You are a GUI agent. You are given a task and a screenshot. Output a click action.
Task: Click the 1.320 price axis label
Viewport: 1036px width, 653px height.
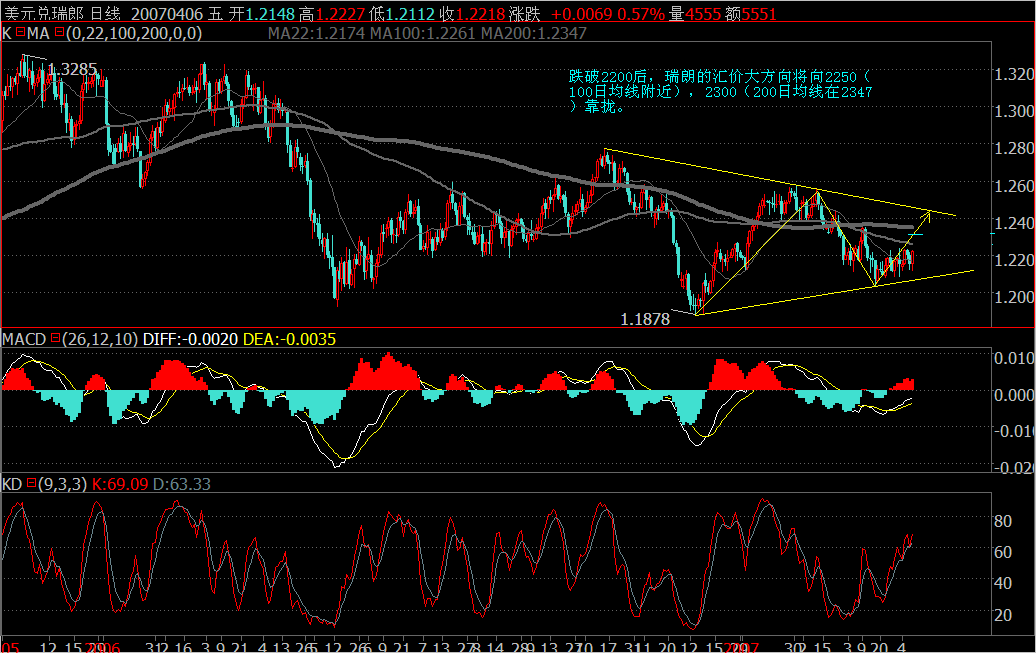(1014, 74)
